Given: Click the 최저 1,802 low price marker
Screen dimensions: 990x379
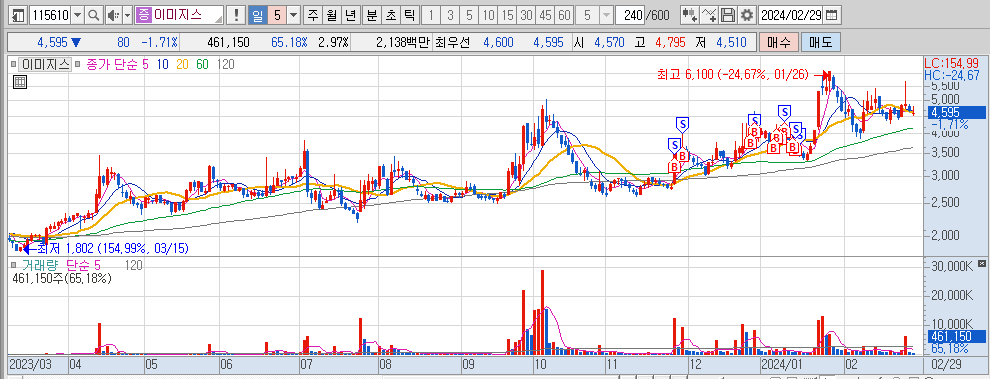Looking at the screenshot, I should tap(112, 248).
